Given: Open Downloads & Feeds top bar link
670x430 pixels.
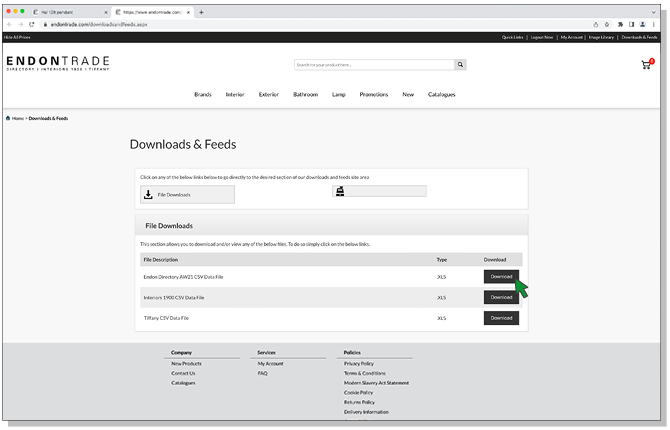Looking at the screenshot, I should [639, 37].
